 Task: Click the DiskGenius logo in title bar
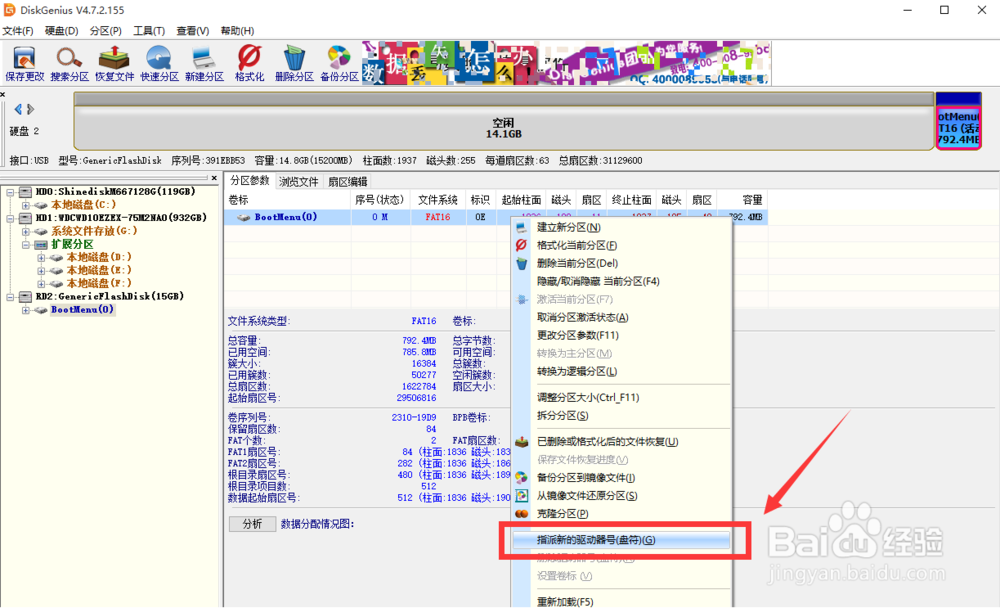[8, 10]
